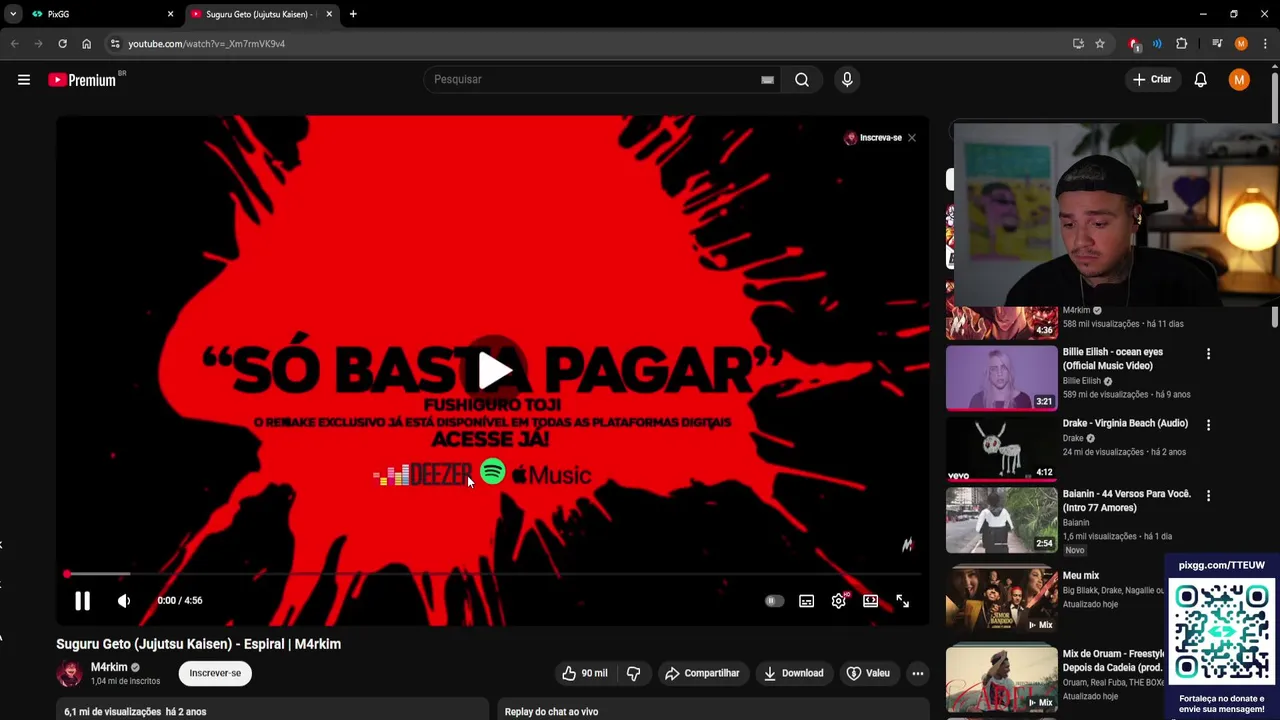Click the search magnifier button
Image resolution: width=1280 pixels, height=720 pixels.
(802, 80)
